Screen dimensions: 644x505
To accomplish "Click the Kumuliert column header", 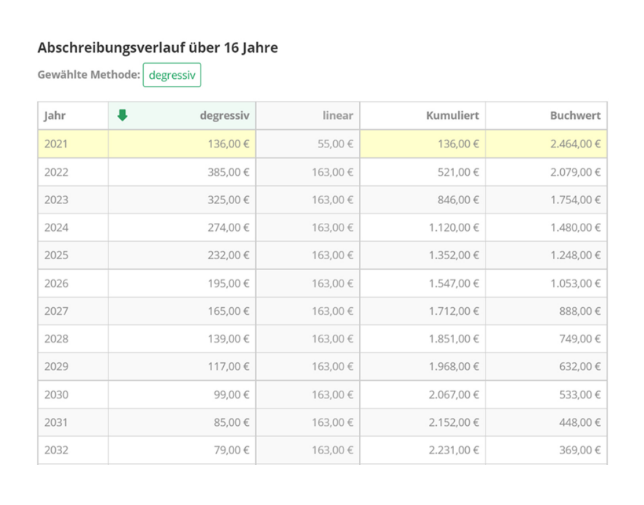I will point(452,116).
